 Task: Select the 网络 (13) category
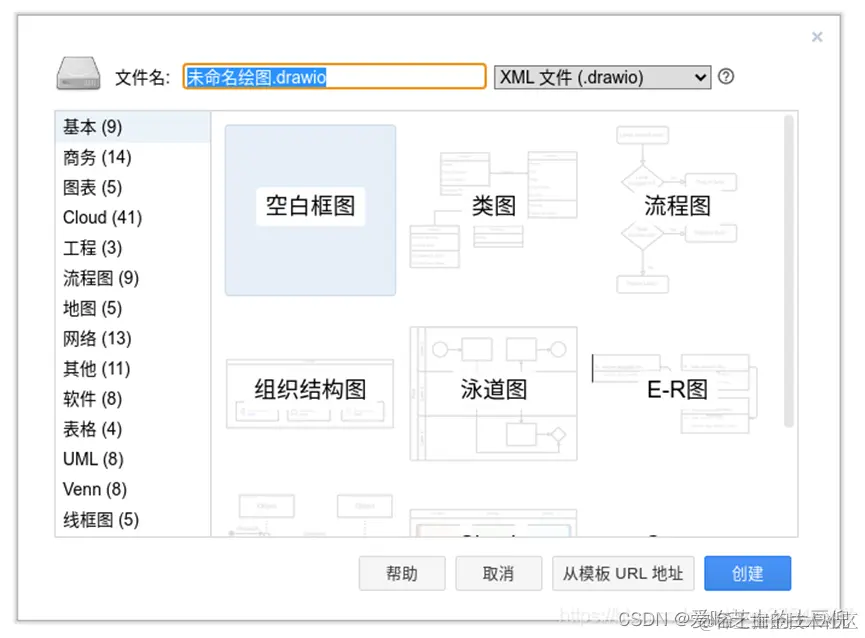coord(132,339)
